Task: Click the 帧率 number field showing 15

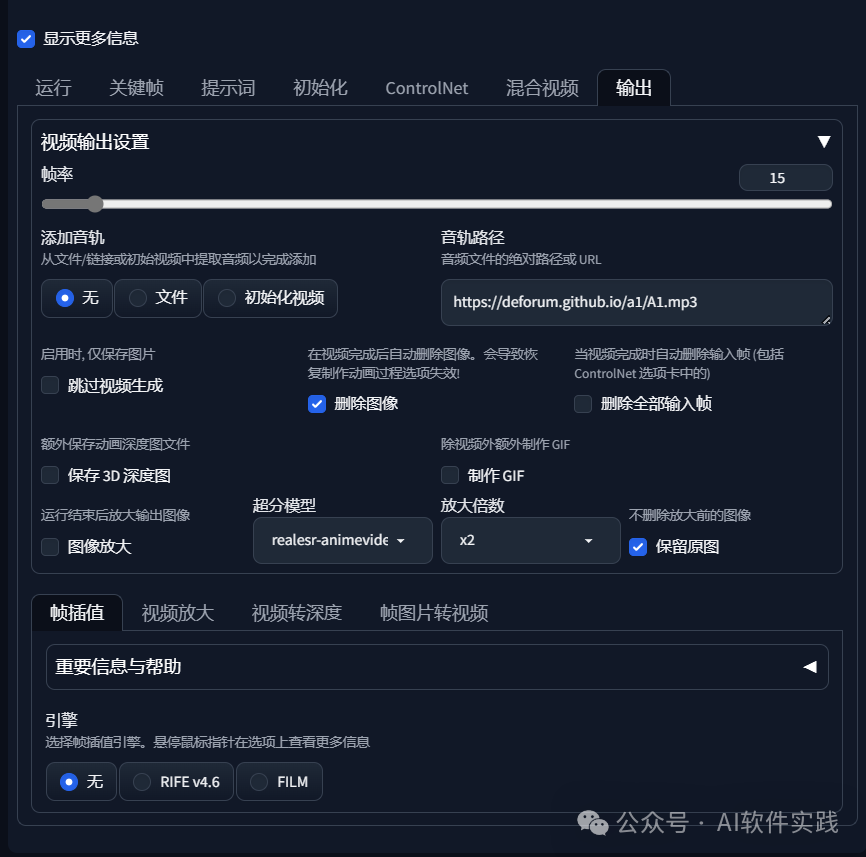Action: pos(785,178)
